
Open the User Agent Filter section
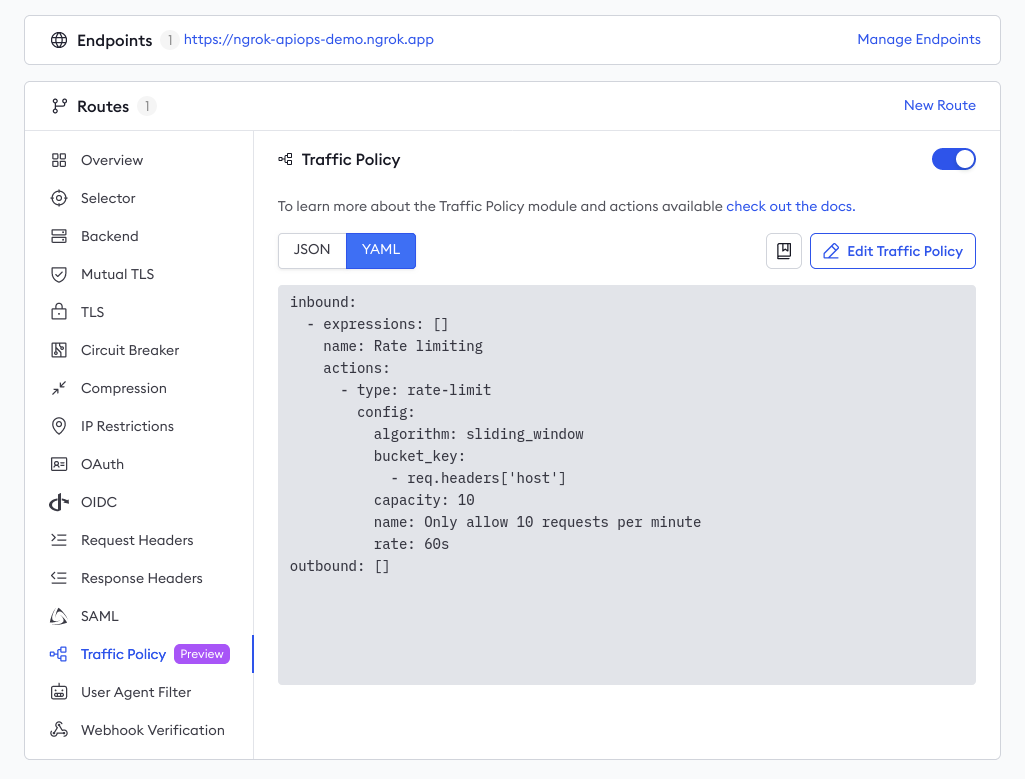(137, 692)
